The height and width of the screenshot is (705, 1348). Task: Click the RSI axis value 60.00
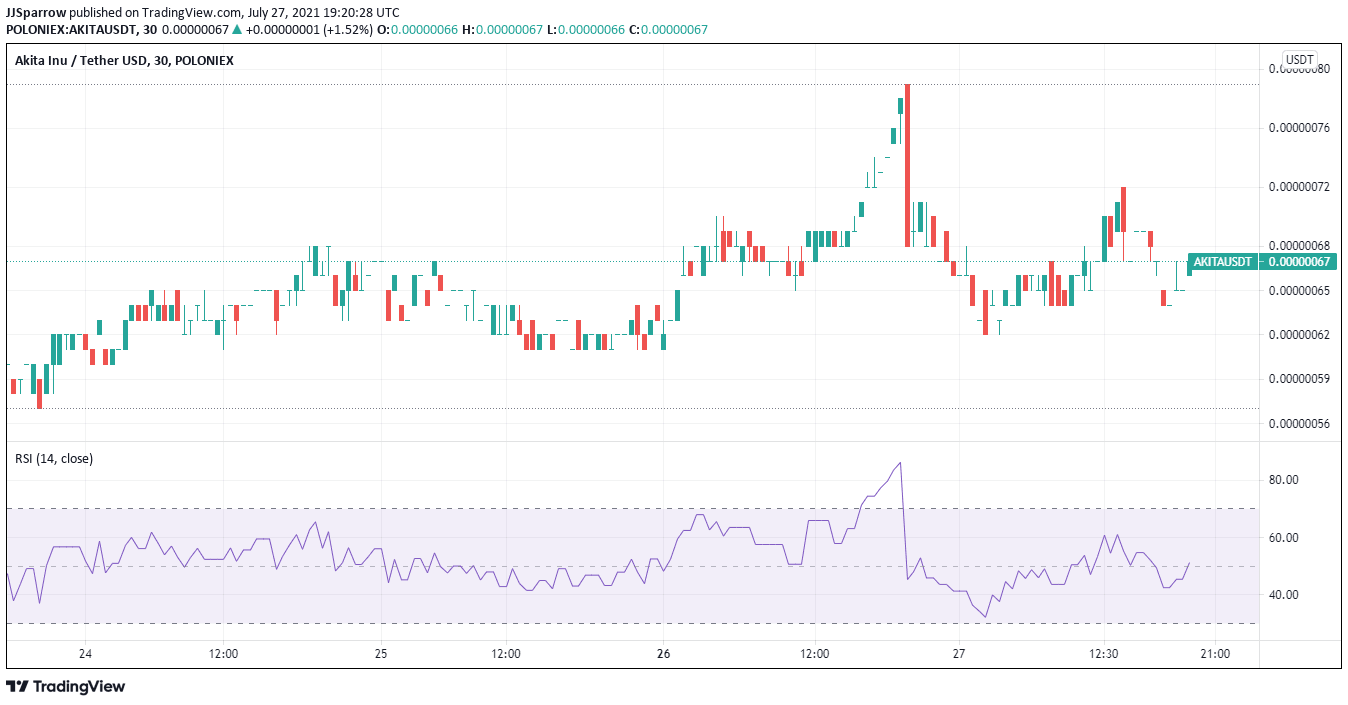[x=1283, y=538]
